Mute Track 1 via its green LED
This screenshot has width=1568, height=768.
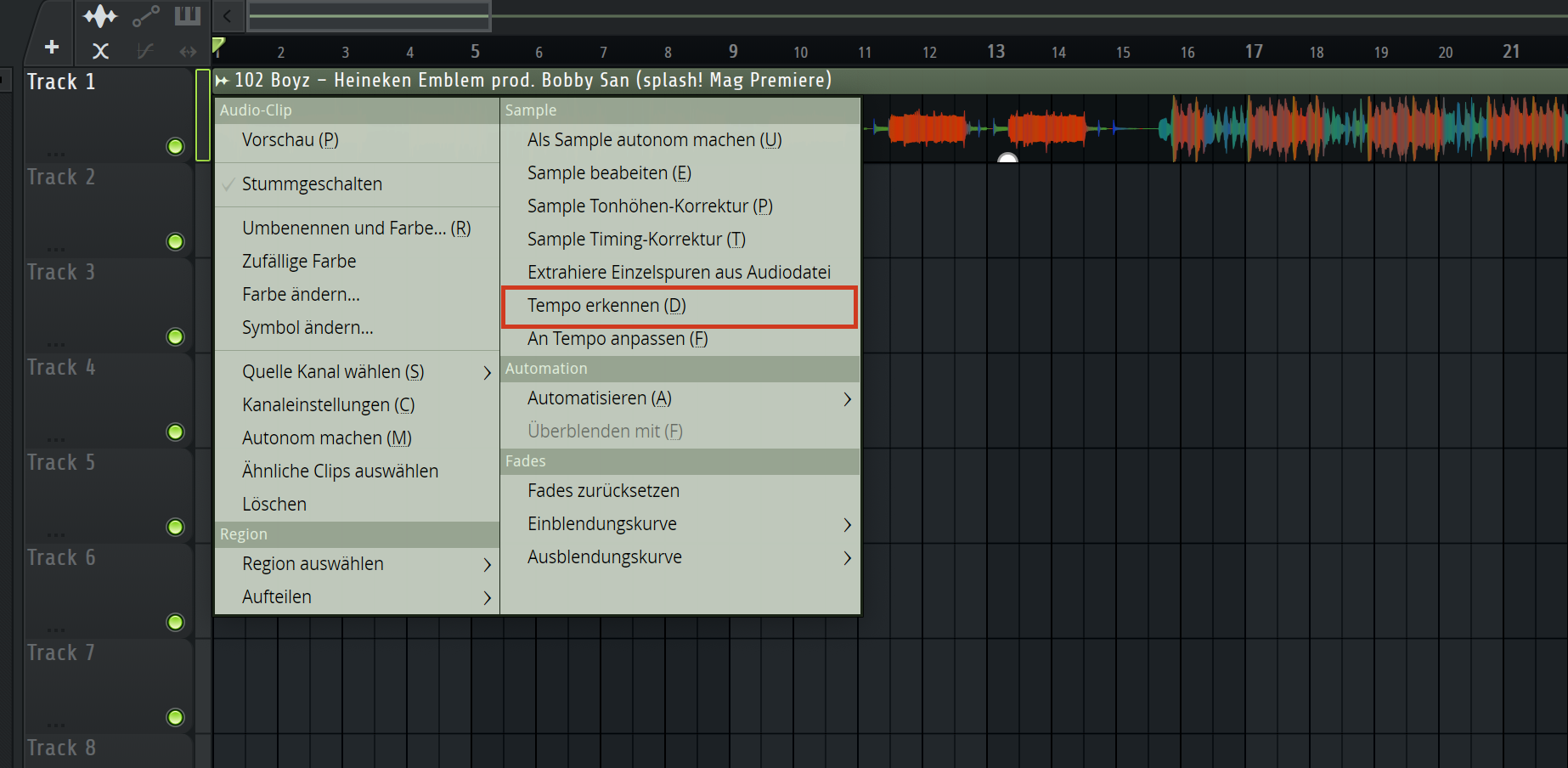[175, 146]
